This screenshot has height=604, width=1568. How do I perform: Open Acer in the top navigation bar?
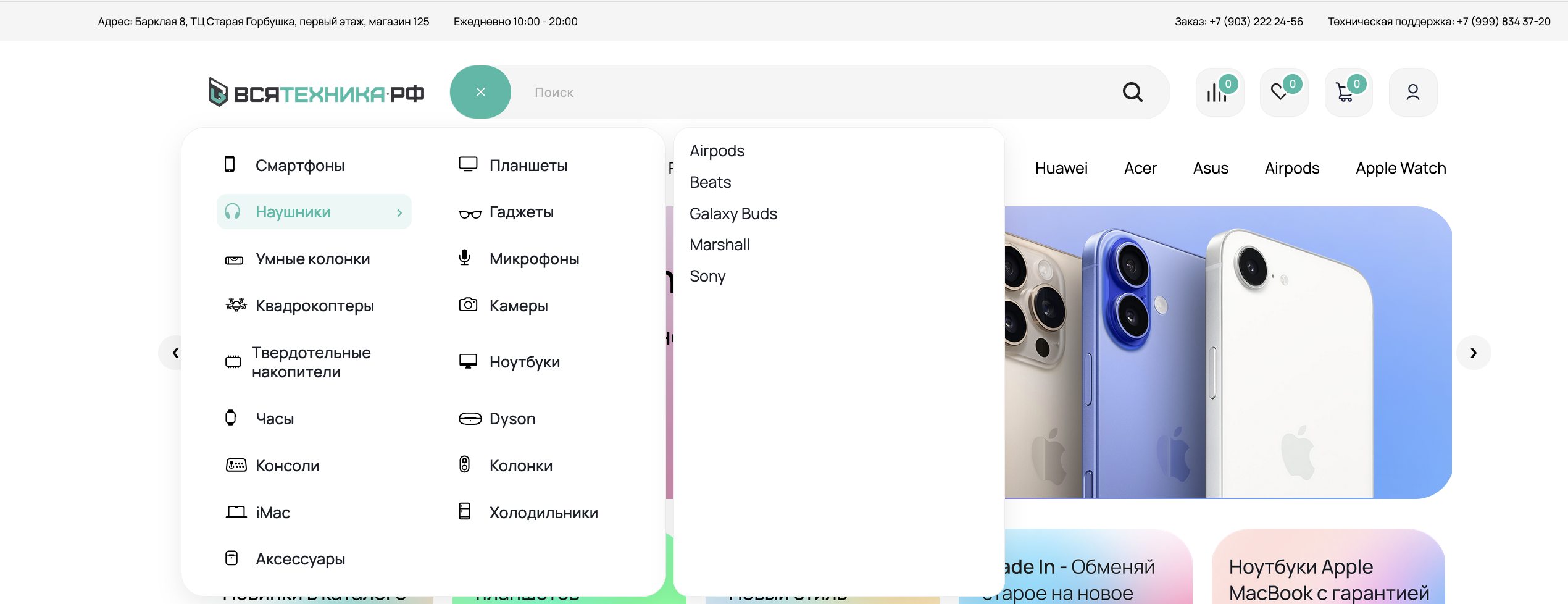(1140, 168)
